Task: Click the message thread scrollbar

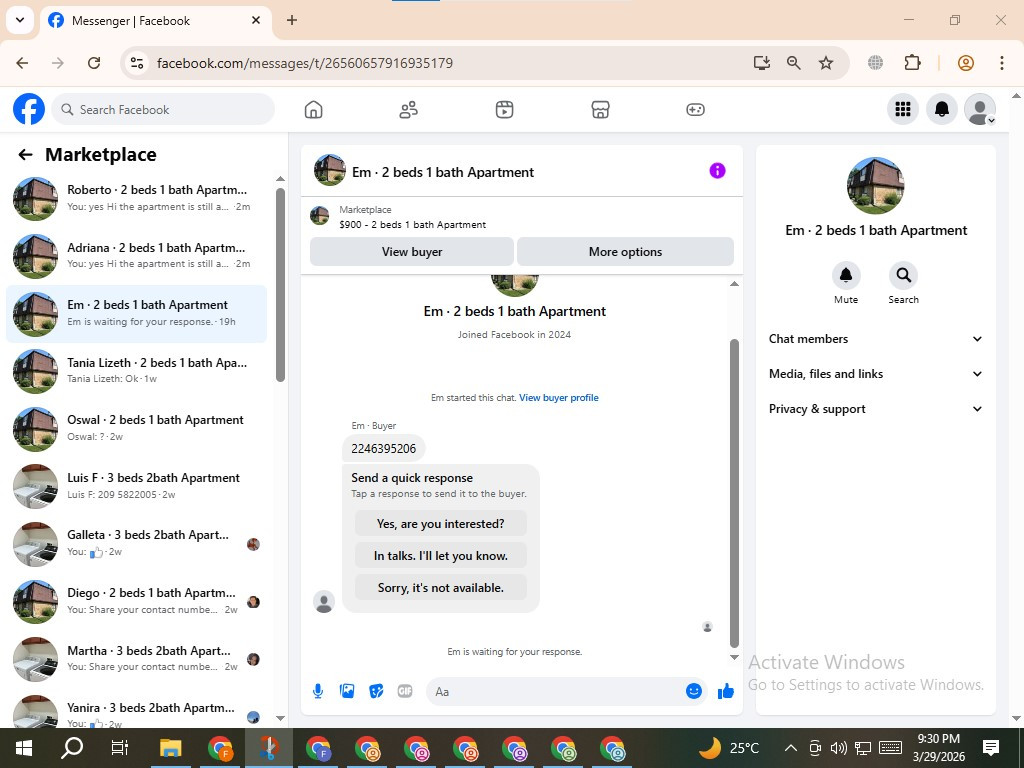Action: pos(734,493)
